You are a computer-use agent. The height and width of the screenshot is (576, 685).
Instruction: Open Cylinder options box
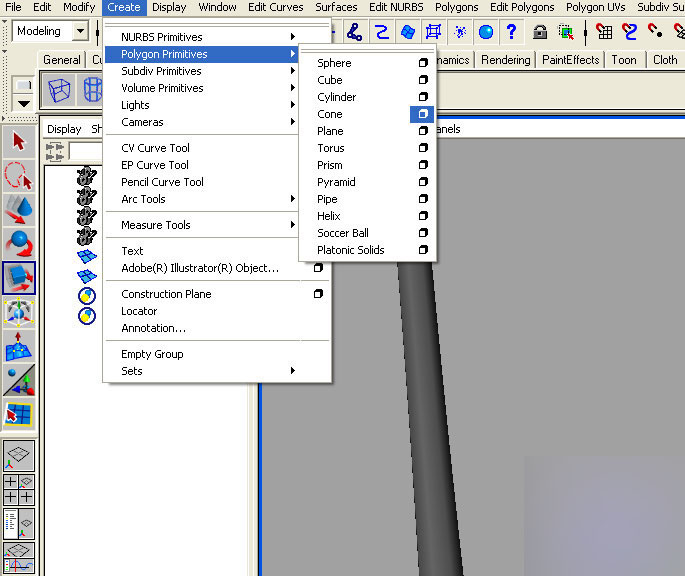click(423, 97)
